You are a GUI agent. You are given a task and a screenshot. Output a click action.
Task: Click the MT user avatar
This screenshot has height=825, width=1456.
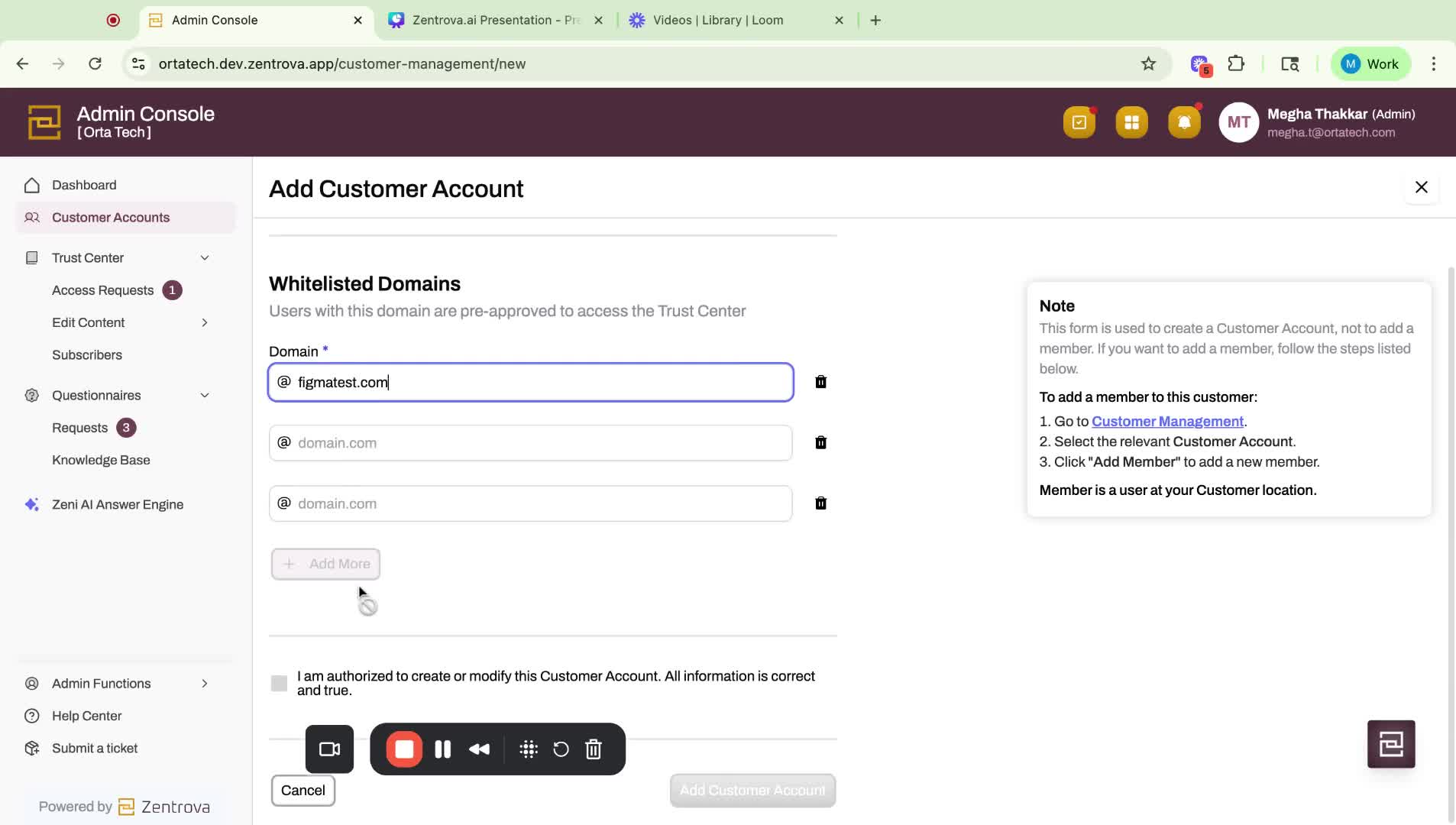click(1238, 122)
